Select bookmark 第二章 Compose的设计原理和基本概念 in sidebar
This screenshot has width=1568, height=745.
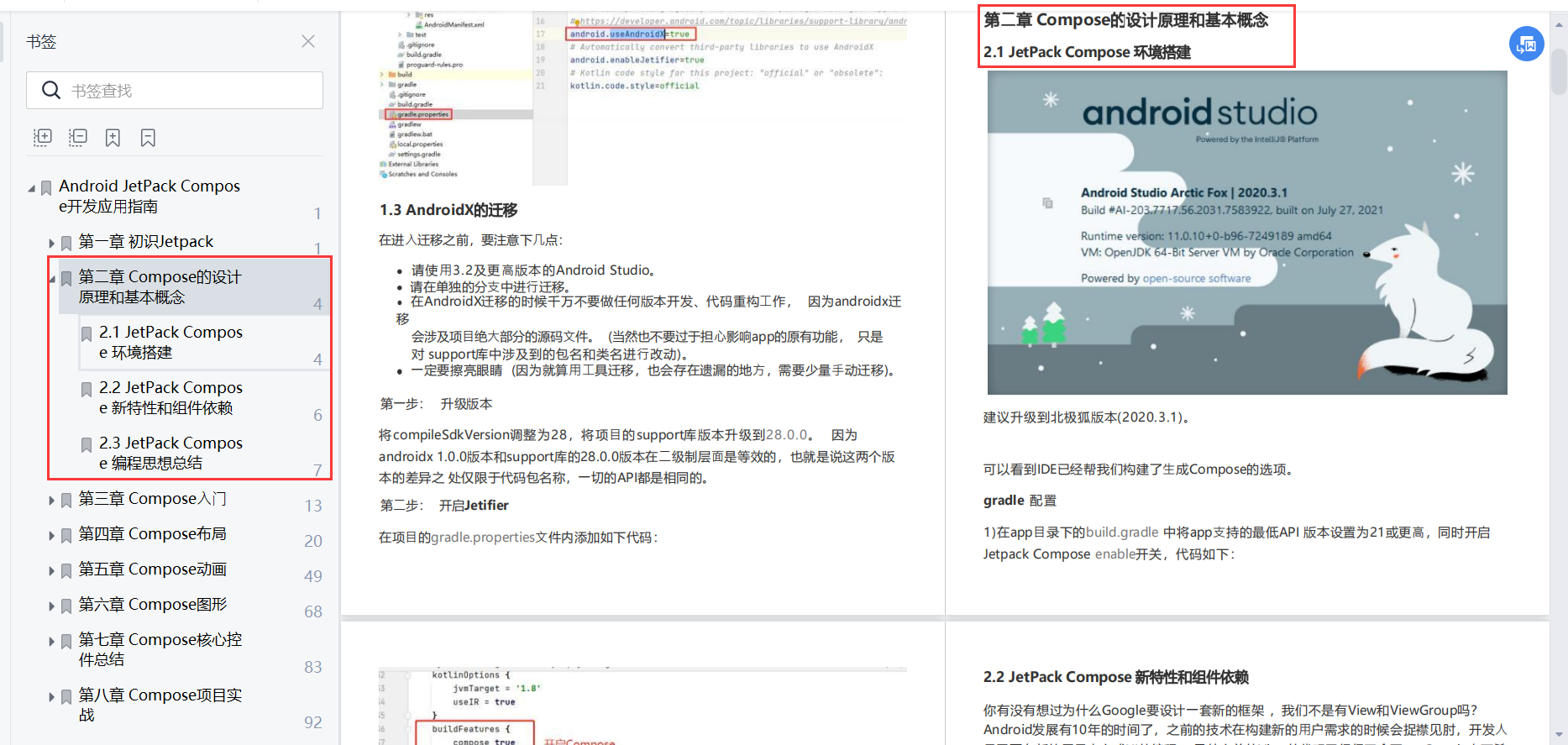point(160,287)
